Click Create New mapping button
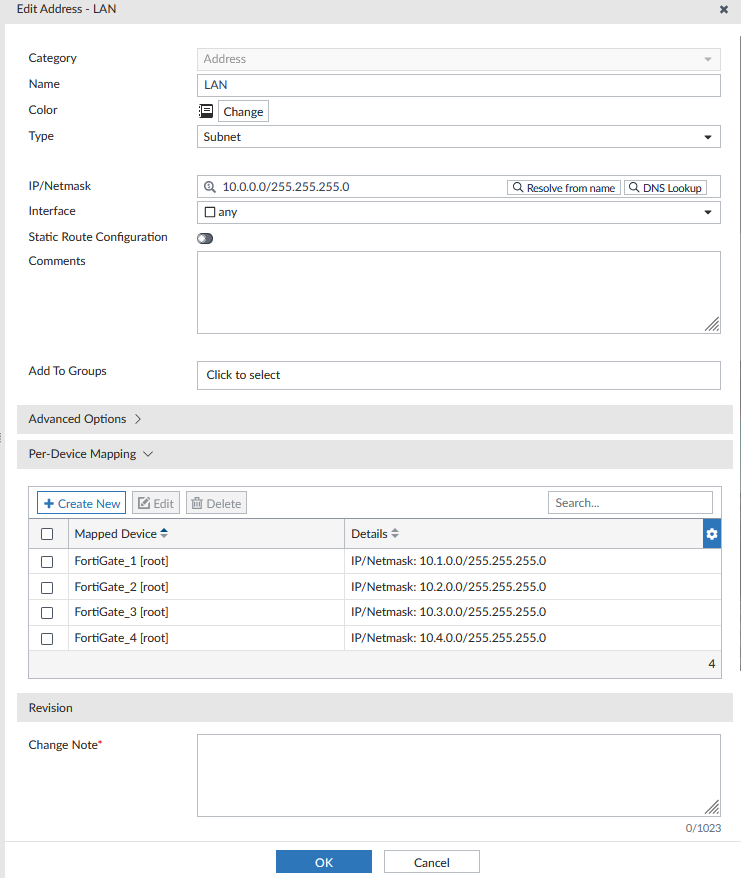This screenshot has width=741, height=878. [82, 503]
